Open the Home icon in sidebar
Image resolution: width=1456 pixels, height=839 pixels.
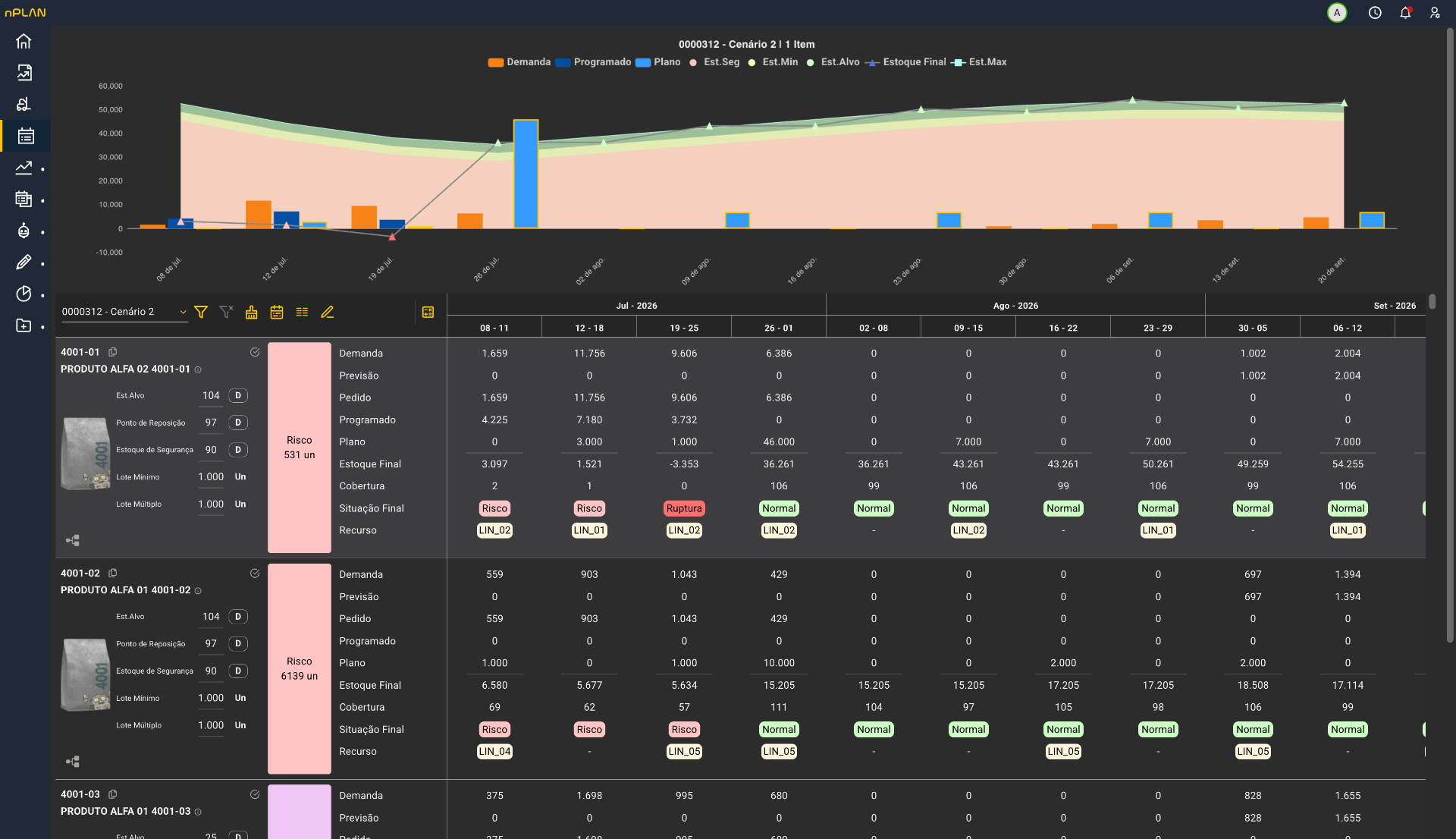pyautogui.click(x=24, y=41)
